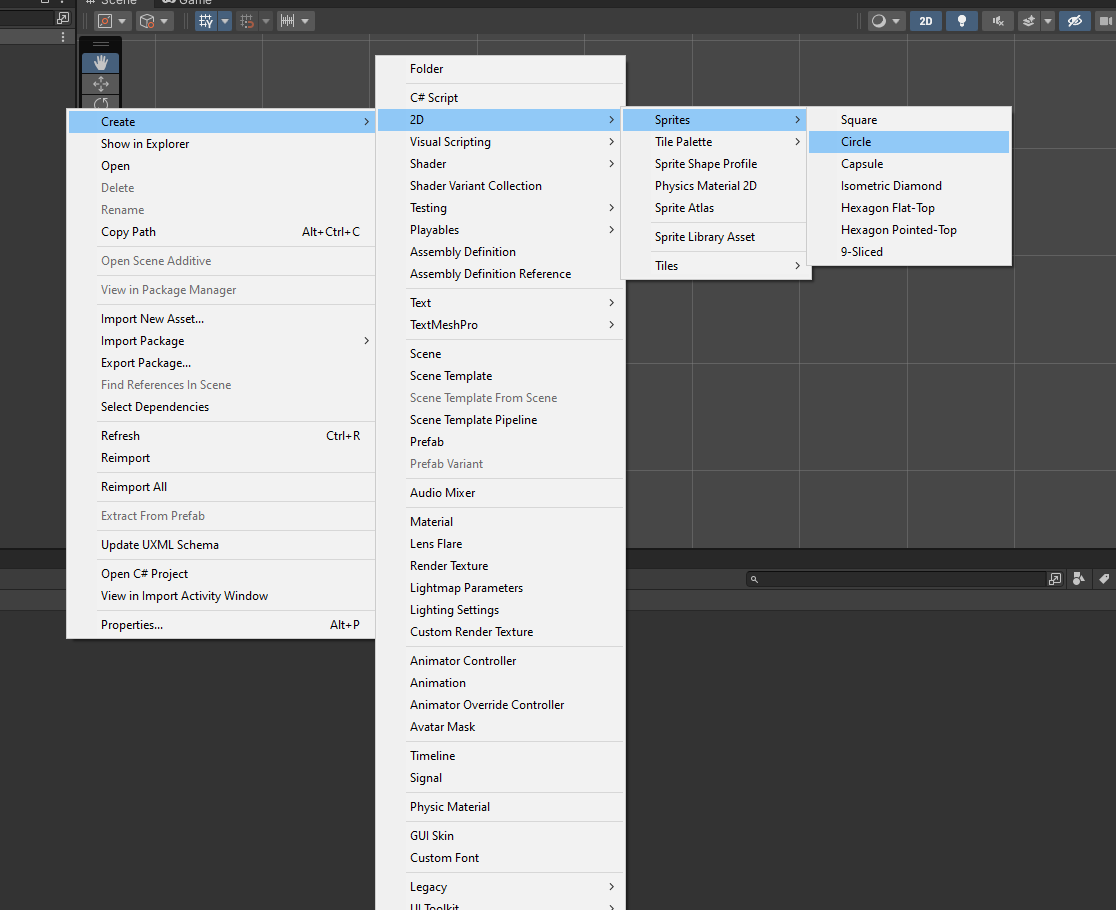Viewport: 1116px width, 910px height.
Task: Select the Hand view tool
Action: pyautogui.click(x=101, y=63)
